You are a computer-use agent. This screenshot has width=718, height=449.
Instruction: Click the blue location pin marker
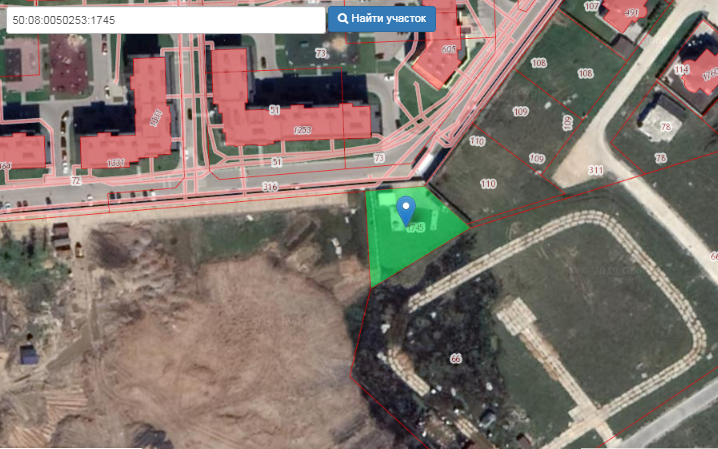coord(406,211)
